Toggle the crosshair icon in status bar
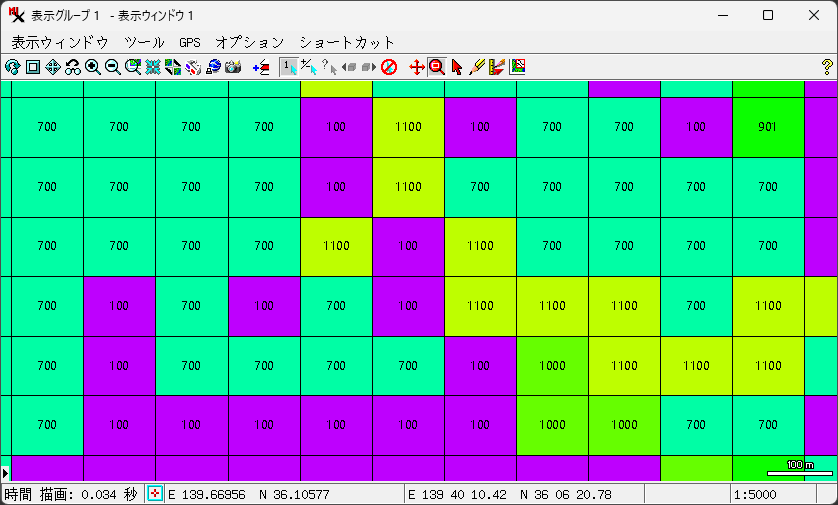 click(155, 494)
